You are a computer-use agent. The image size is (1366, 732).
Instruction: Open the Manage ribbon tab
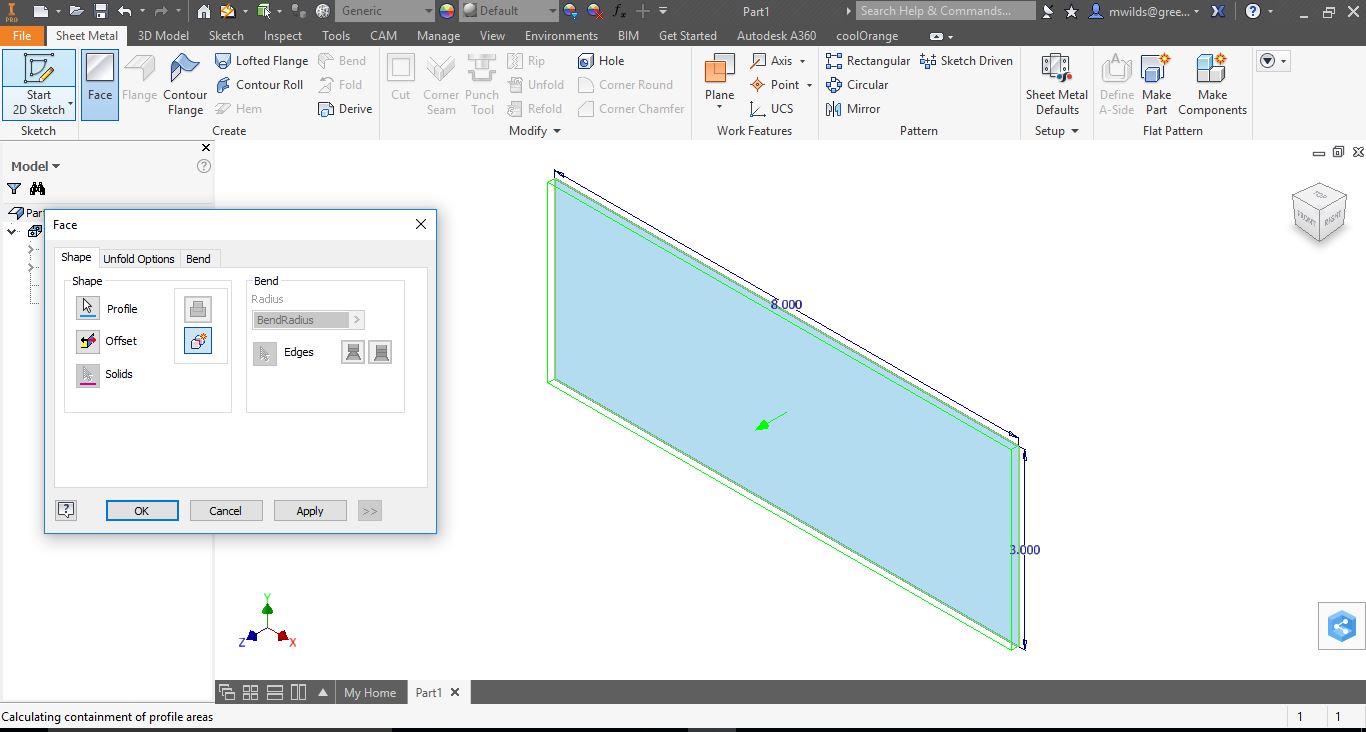(x=438, y=35)
